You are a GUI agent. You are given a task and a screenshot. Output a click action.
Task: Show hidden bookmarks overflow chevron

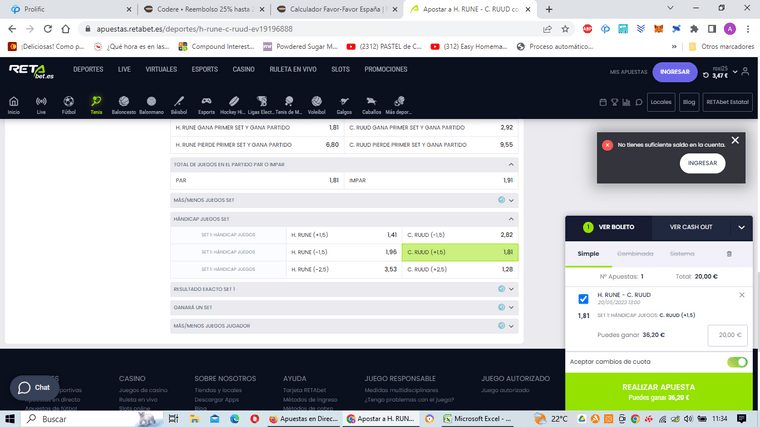tap(674, 47)
